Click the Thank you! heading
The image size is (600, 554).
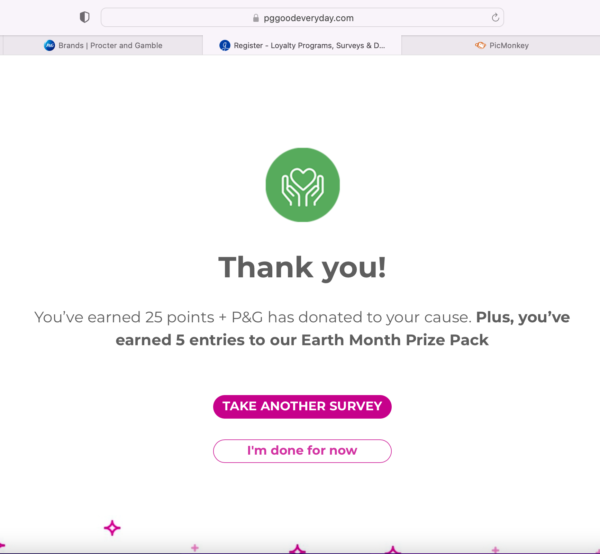[x=302, y=267]
